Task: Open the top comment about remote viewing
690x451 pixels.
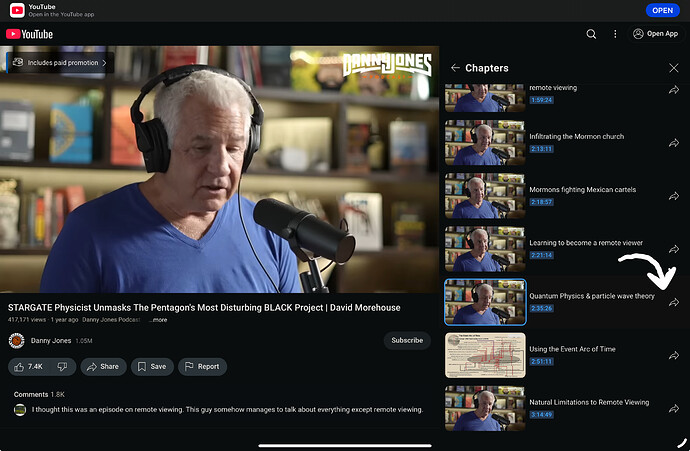Action: tap(227, 410)
